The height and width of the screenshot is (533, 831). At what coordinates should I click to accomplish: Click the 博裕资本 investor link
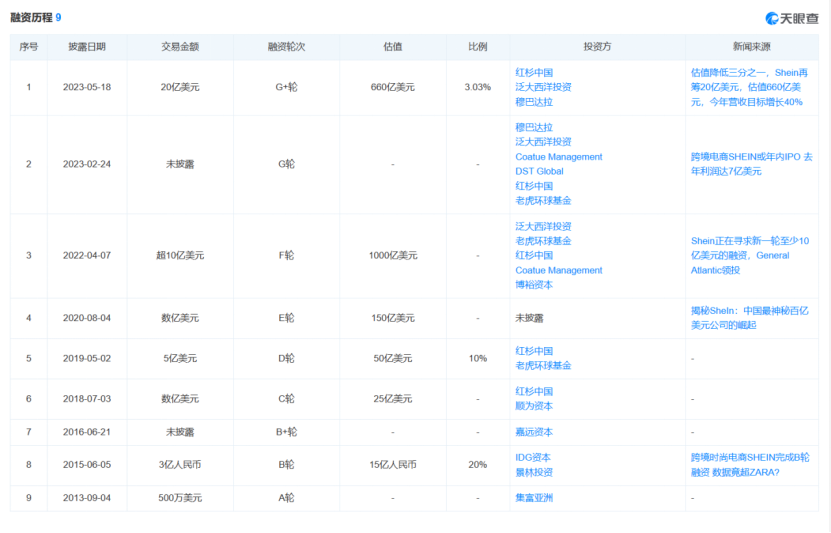point(534,285)
